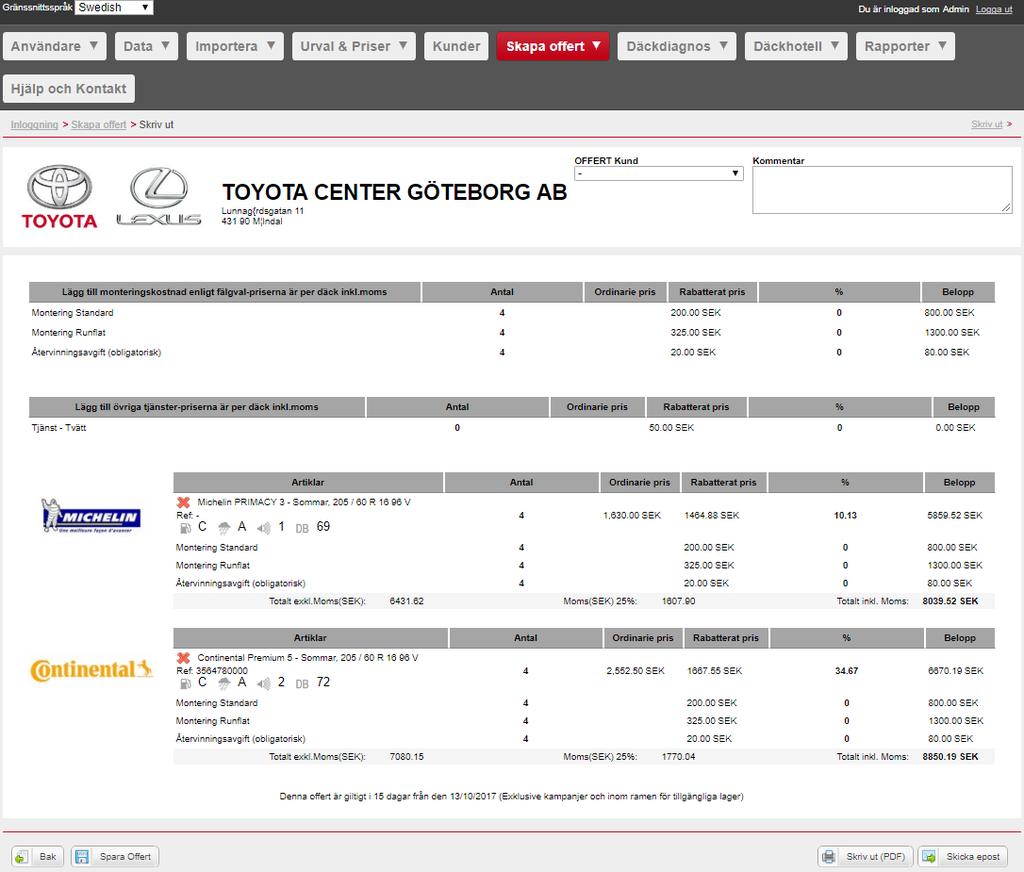Click TOYOTA CENTER GÖTEBORG AB heading
1024x872 pixels.
[x=394, y=192]
